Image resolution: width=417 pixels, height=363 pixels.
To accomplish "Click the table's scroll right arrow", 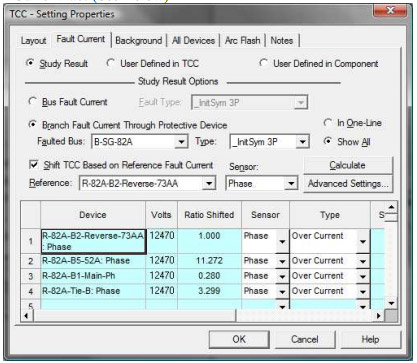I will [x=378, y=316].
